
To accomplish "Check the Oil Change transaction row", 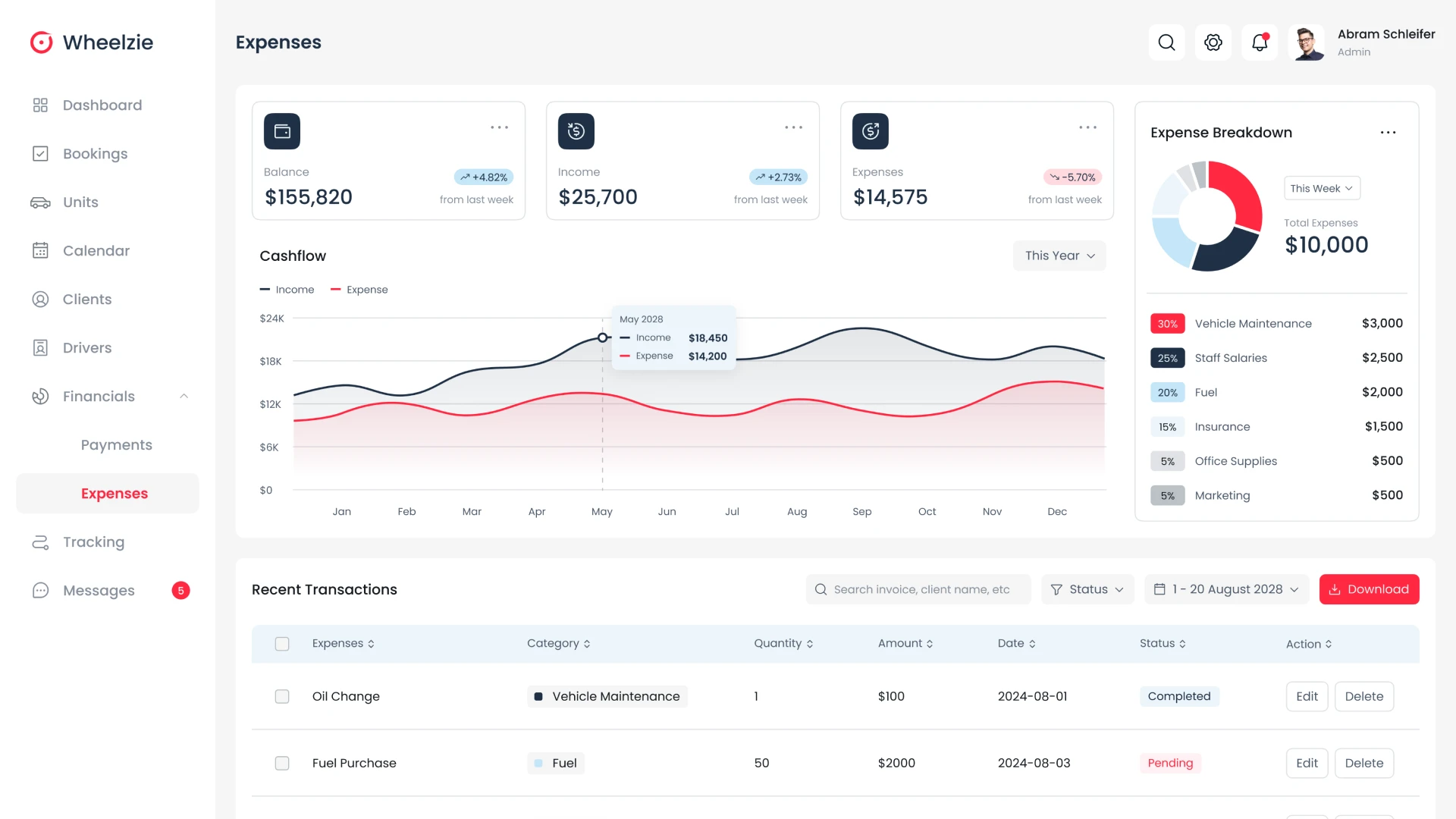I will pyautogui.click(x=282, y=696).
